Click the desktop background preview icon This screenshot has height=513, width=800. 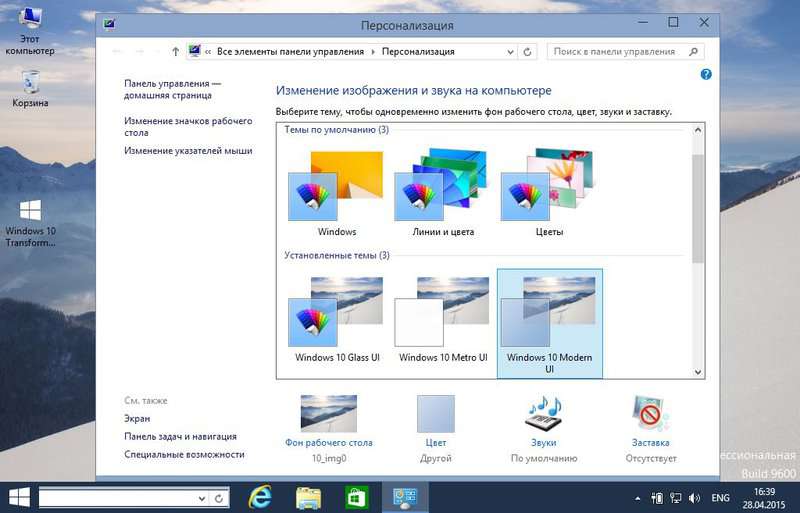click(329, 413)
